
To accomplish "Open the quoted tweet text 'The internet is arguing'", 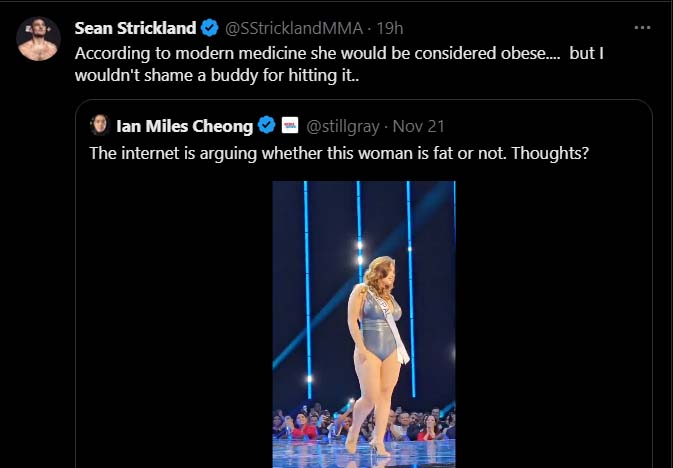I will click(339, 153).
